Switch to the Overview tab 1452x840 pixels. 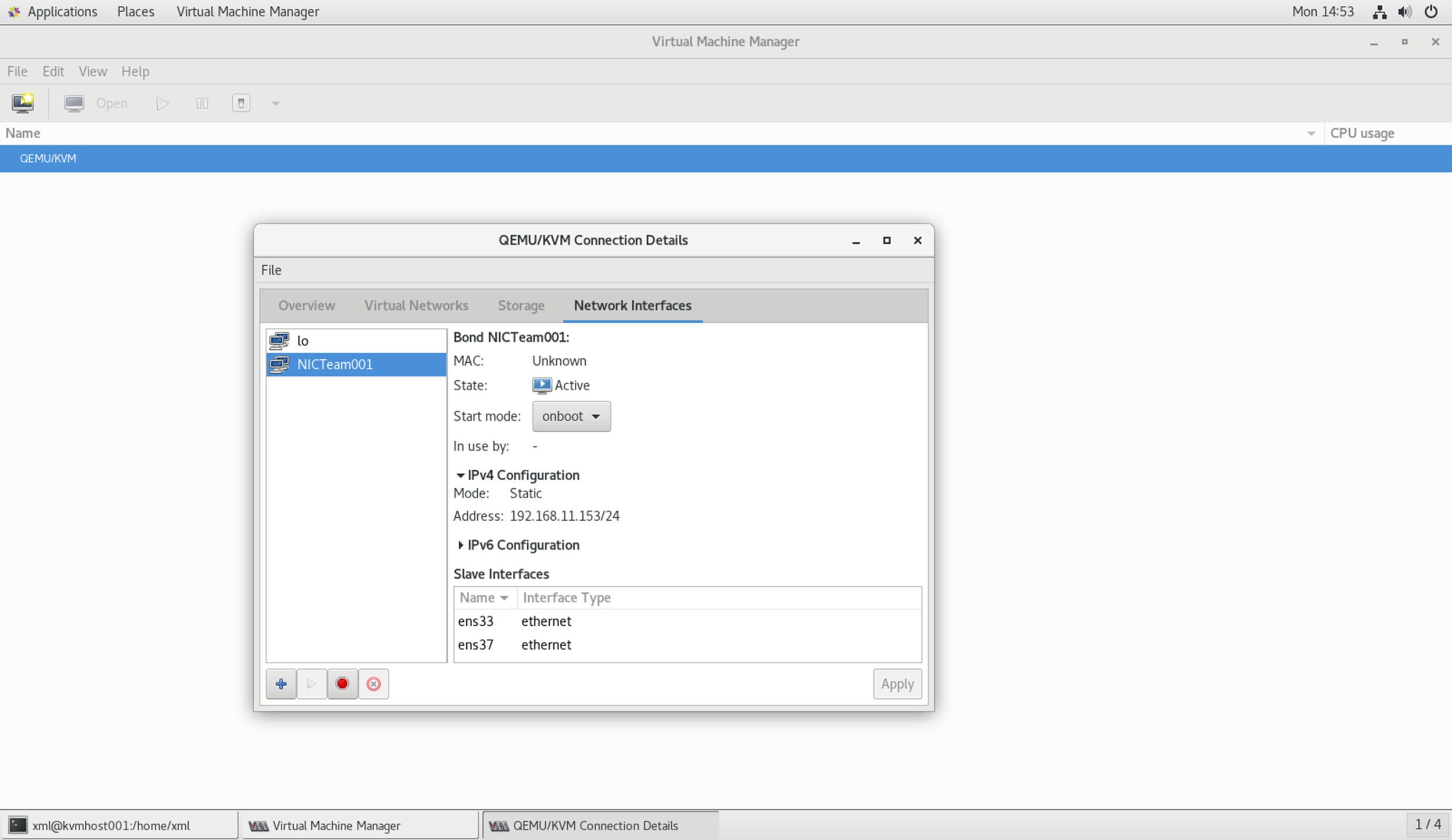point(307,305)
